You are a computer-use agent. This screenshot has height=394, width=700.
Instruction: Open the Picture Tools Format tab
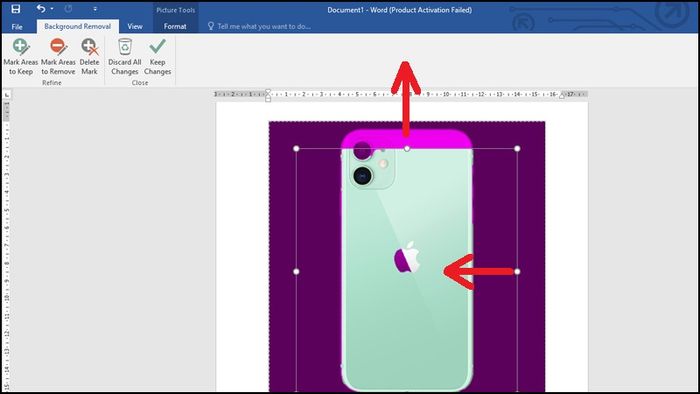(175, 26)
